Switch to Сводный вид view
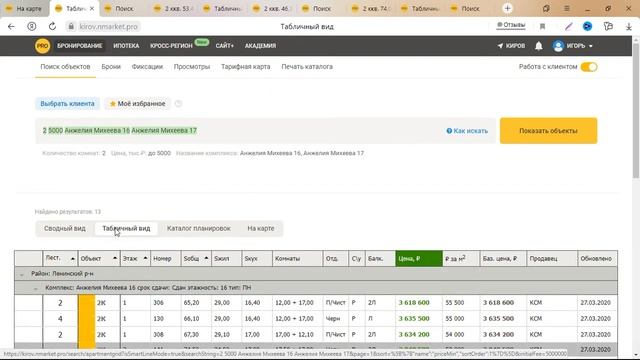The height and width of the screenshot is (360, 640). click(x=65, y=229)
